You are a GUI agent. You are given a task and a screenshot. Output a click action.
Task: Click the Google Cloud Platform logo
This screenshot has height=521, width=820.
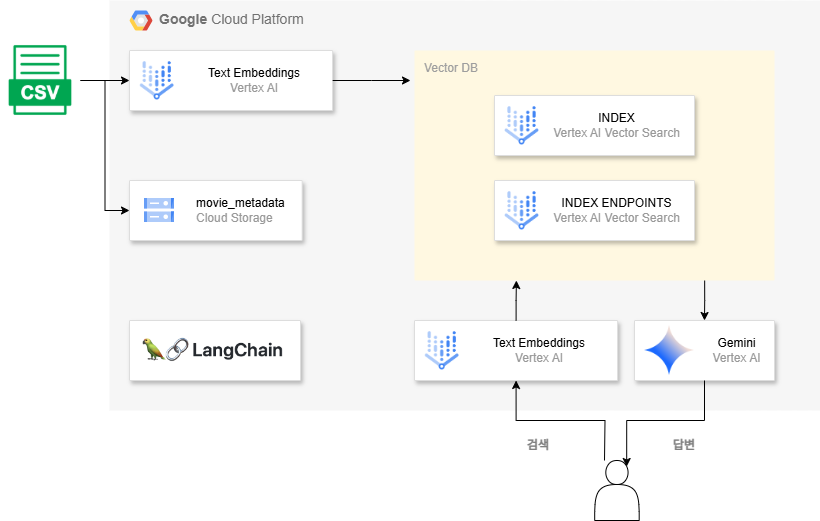point(141,20)
